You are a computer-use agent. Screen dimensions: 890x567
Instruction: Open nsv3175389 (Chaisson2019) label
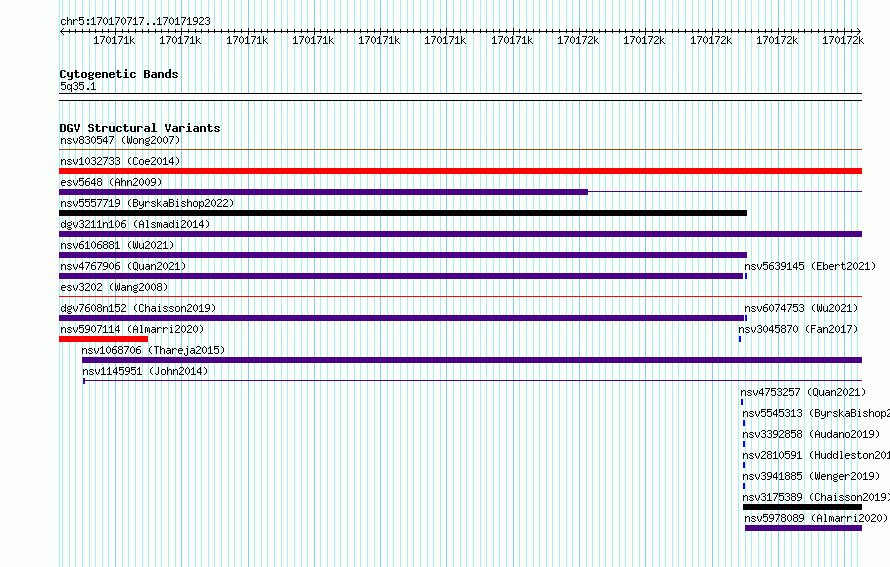point(816,497)
